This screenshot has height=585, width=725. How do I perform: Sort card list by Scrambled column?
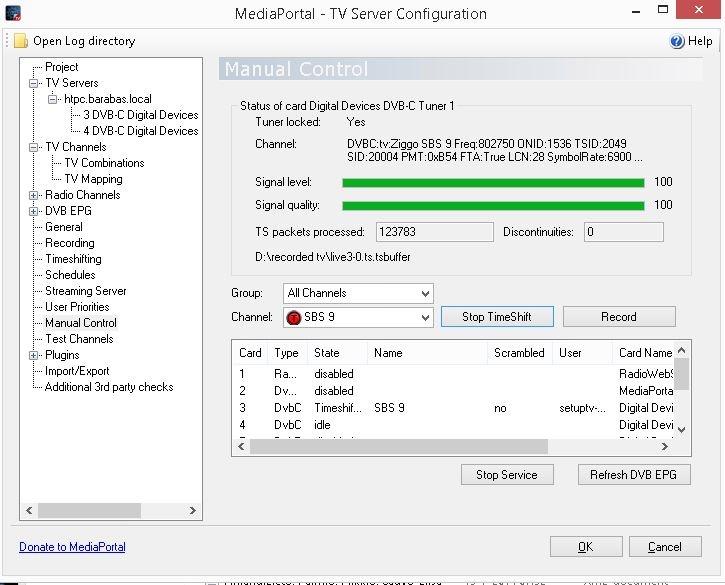519,353
